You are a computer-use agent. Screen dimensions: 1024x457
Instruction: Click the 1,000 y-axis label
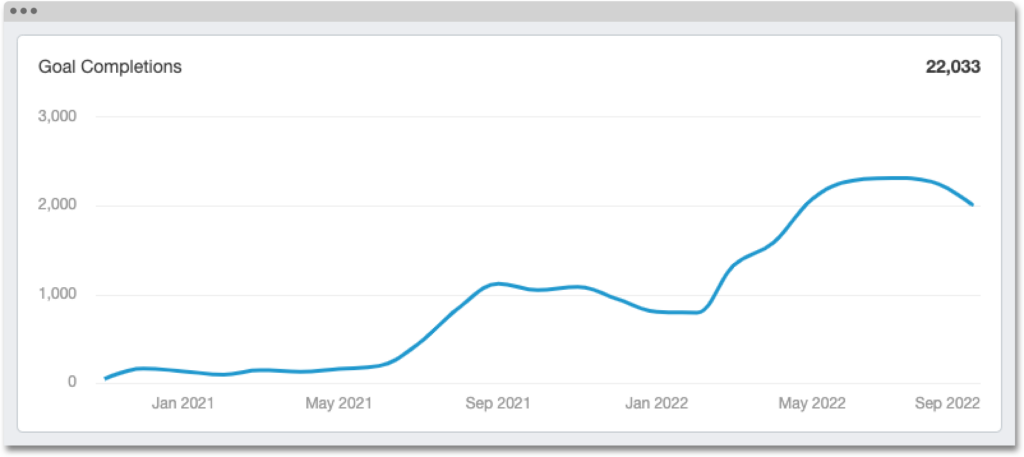[57, 294]
